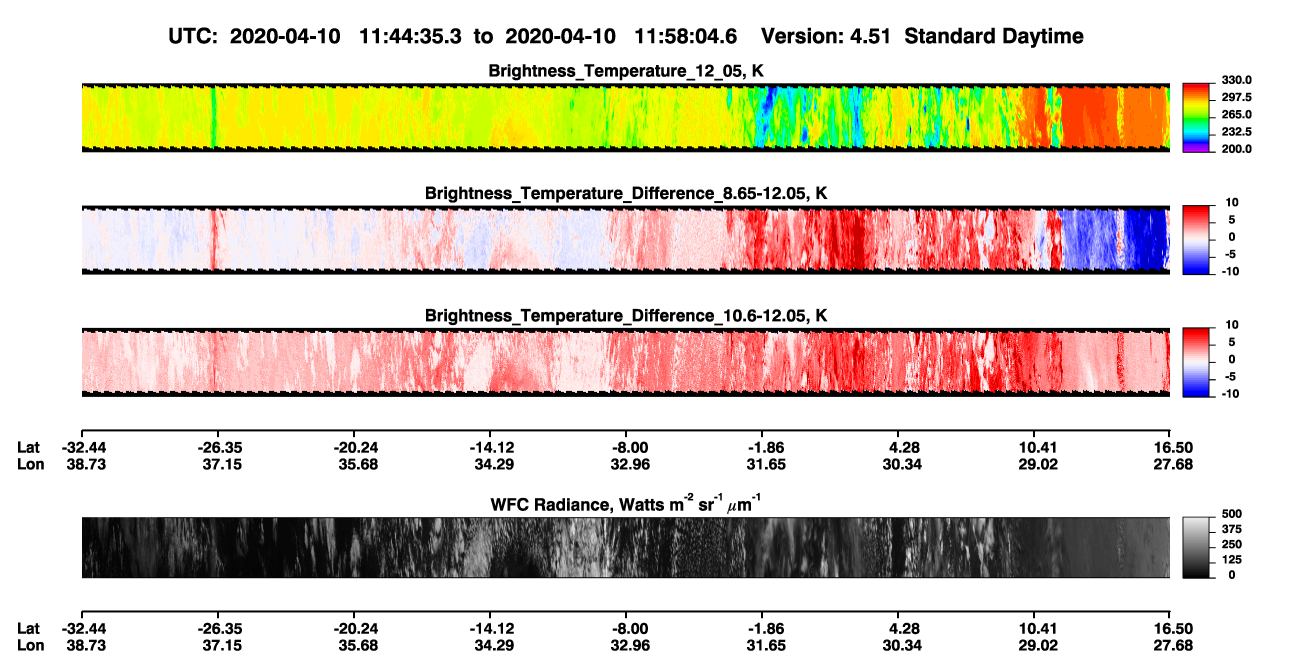Click the Lon label of the axis under the 10.6-12.05 panel
This screenshot has height=667, width=1300.
click(30, 463)
